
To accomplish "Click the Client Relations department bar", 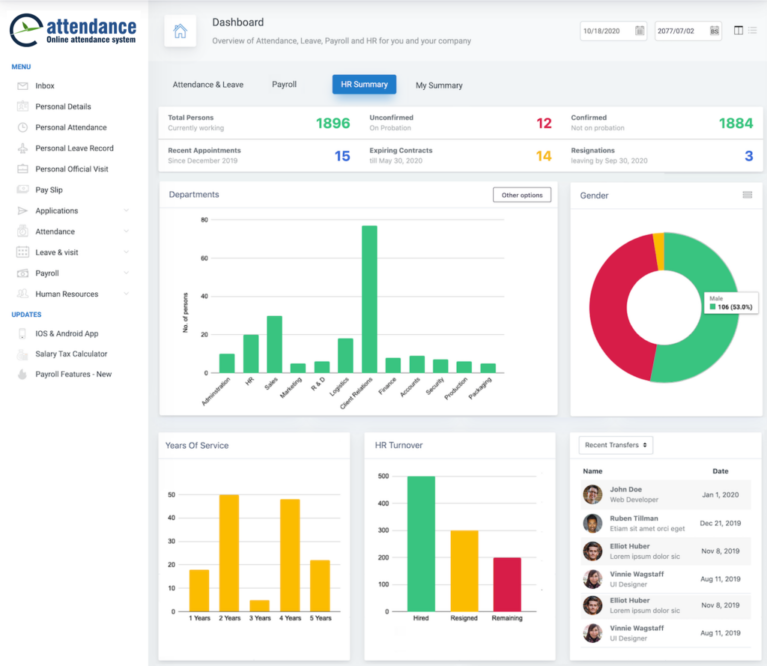I will click(x=369, y=299).
